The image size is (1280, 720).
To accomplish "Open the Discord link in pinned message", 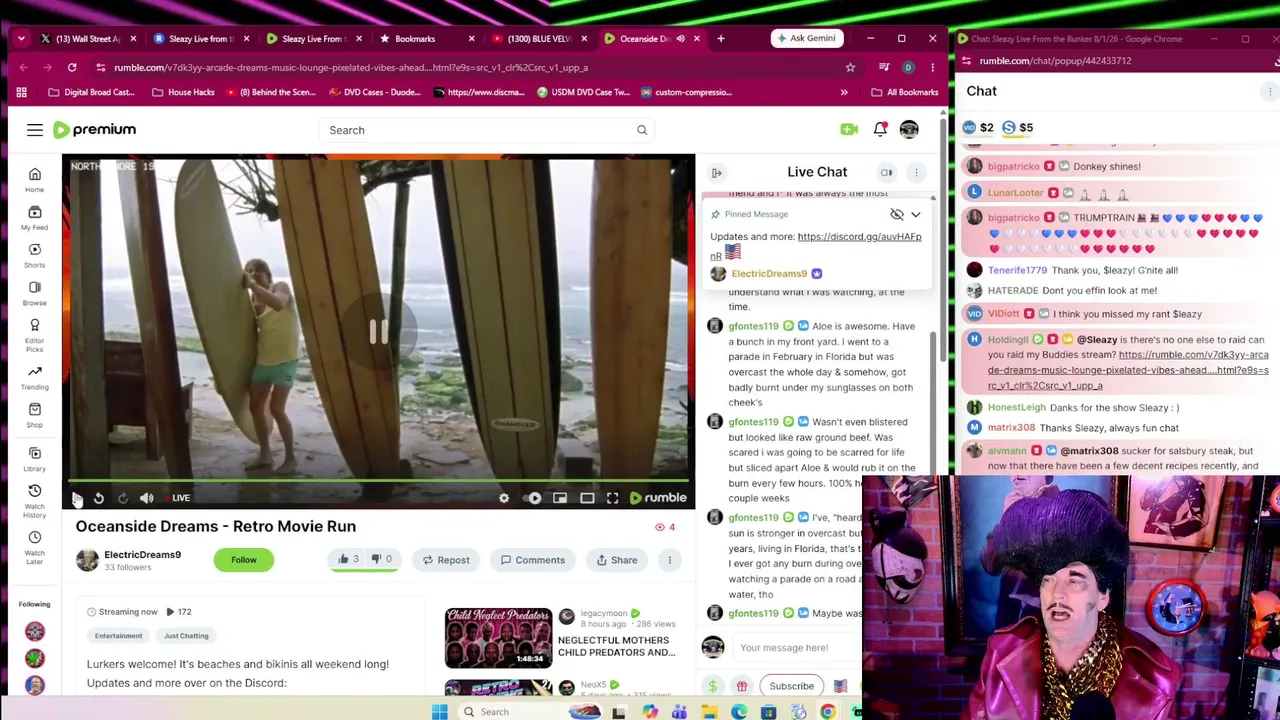I will pos(858,237).
